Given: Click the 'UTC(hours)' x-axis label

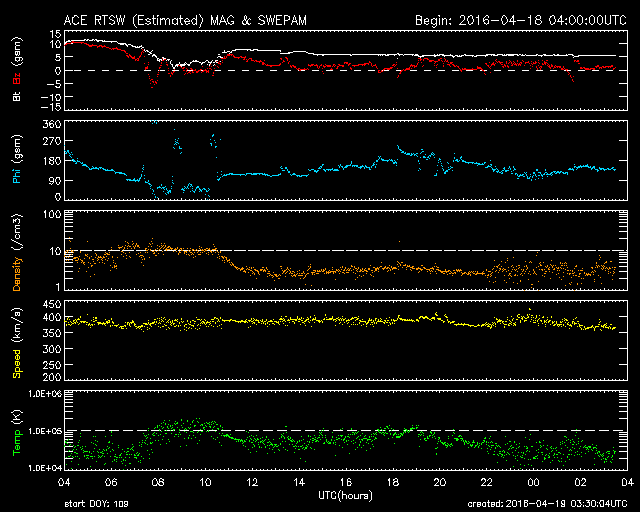Looking at the screenshot, I should tap(345, 496).
